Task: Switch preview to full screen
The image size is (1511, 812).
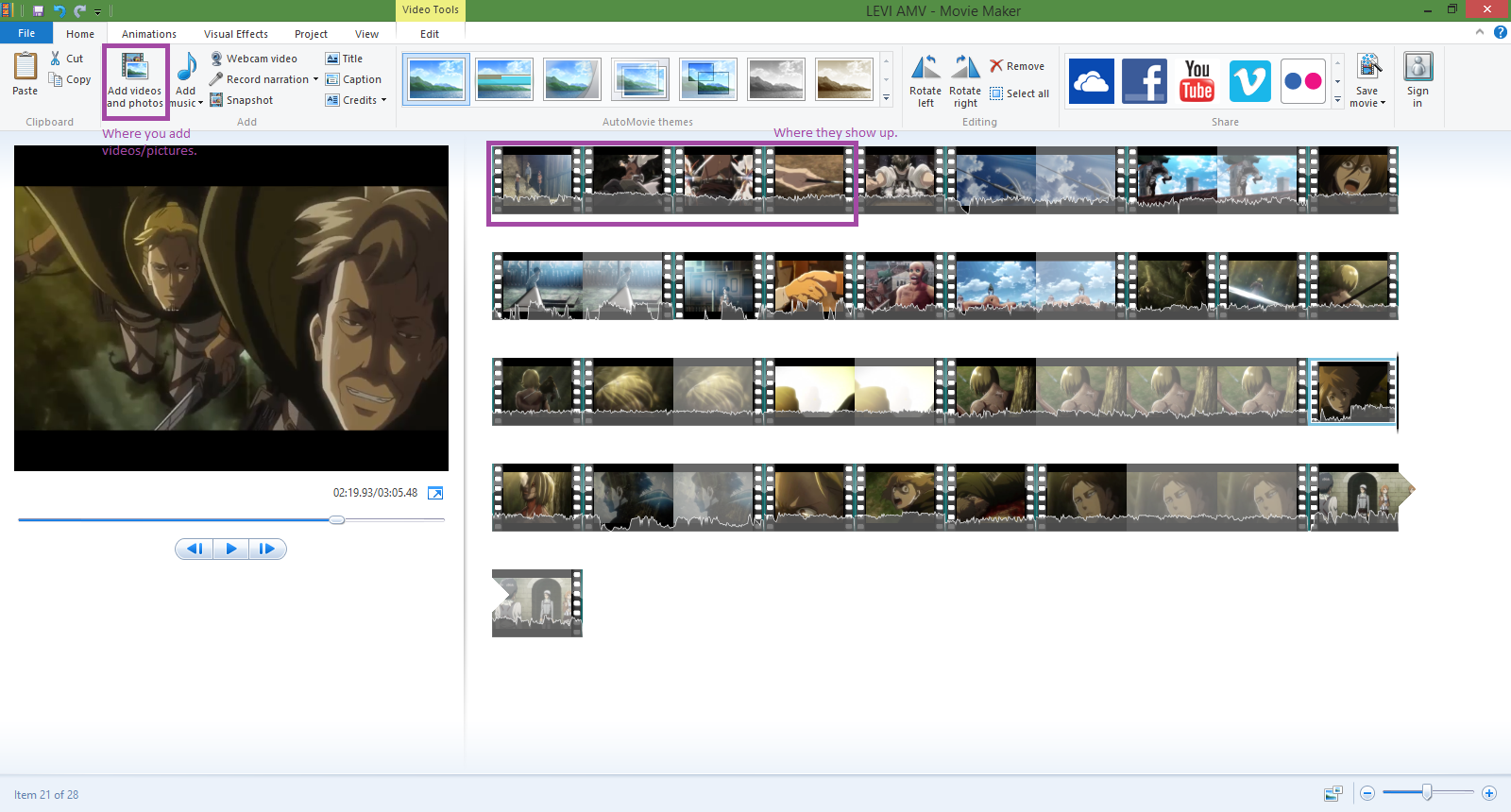Action: [435, 493]
